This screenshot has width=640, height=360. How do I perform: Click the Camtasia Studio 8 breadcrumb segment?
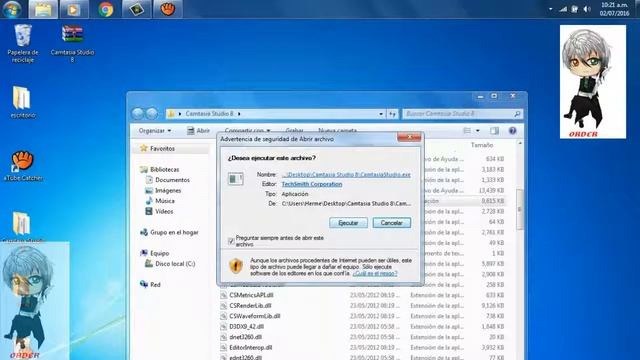tap(209, 114)
